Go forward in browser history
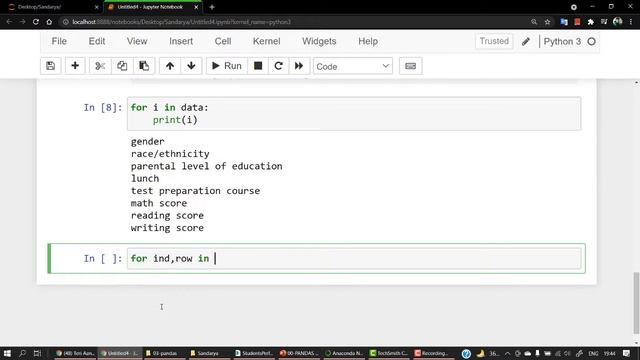The image size is (640, 360). [x=22, y=22]
